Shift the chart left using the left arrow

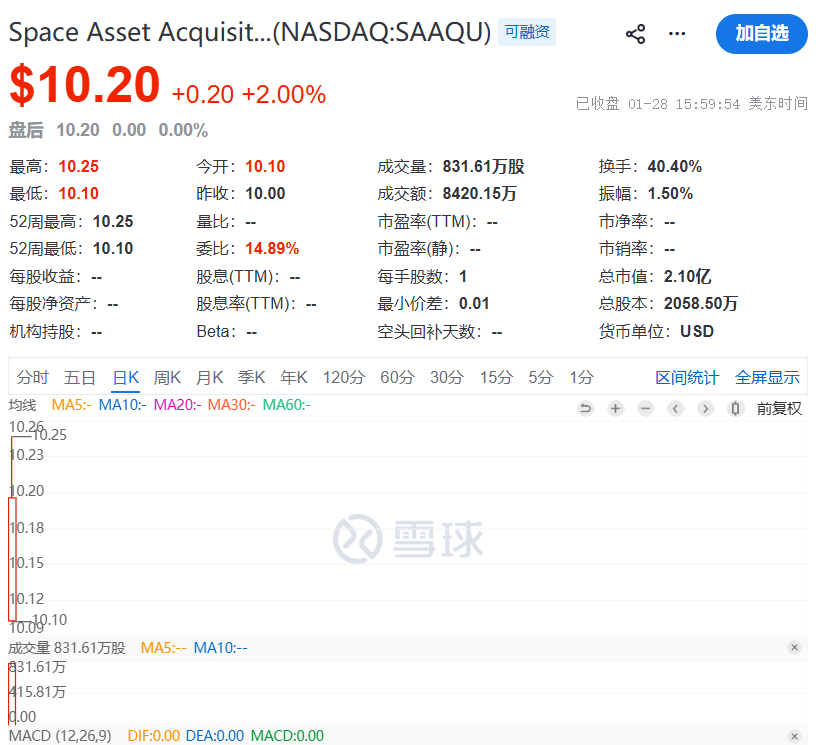coord(675,408)
